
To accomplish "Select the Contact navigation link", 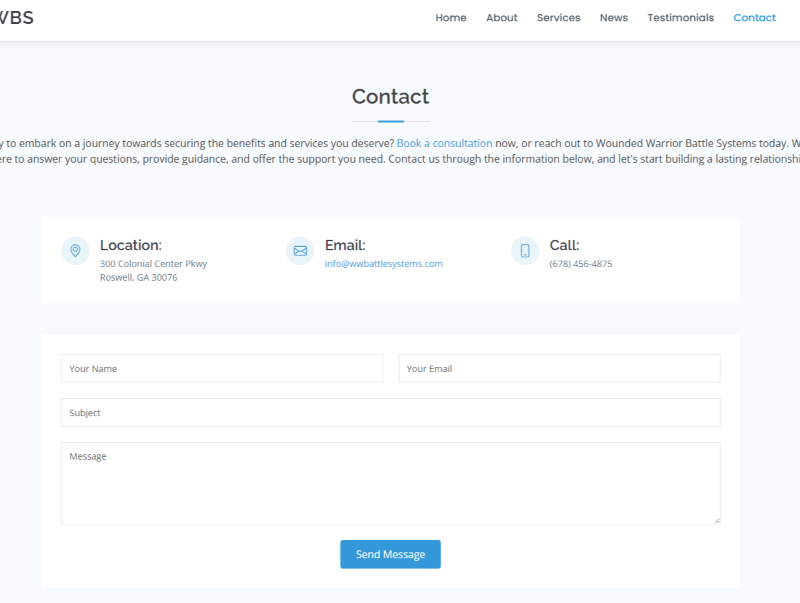I will (754, 18).
